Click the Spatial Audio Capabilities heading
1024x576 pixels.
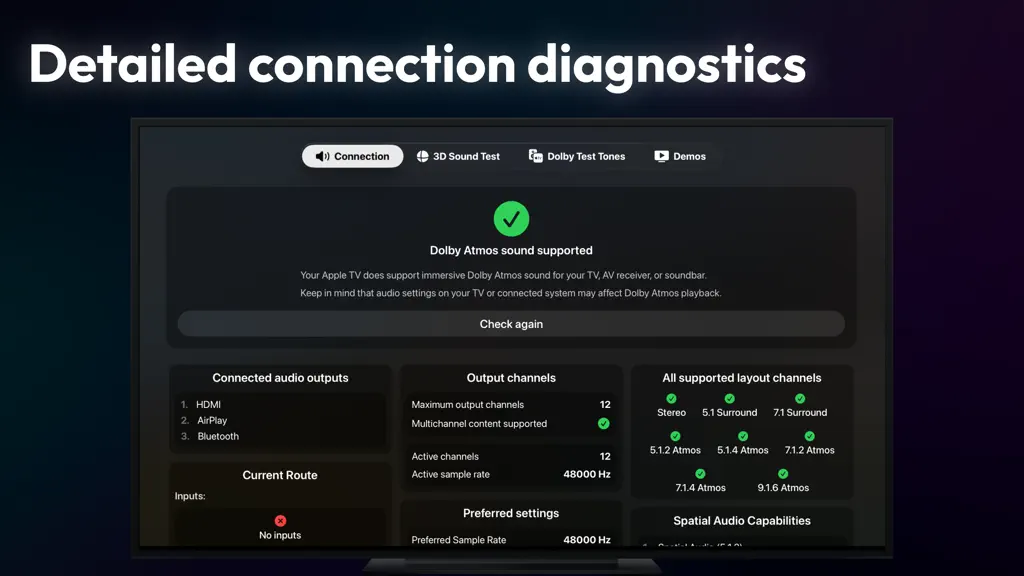click(x=742, y=520)
